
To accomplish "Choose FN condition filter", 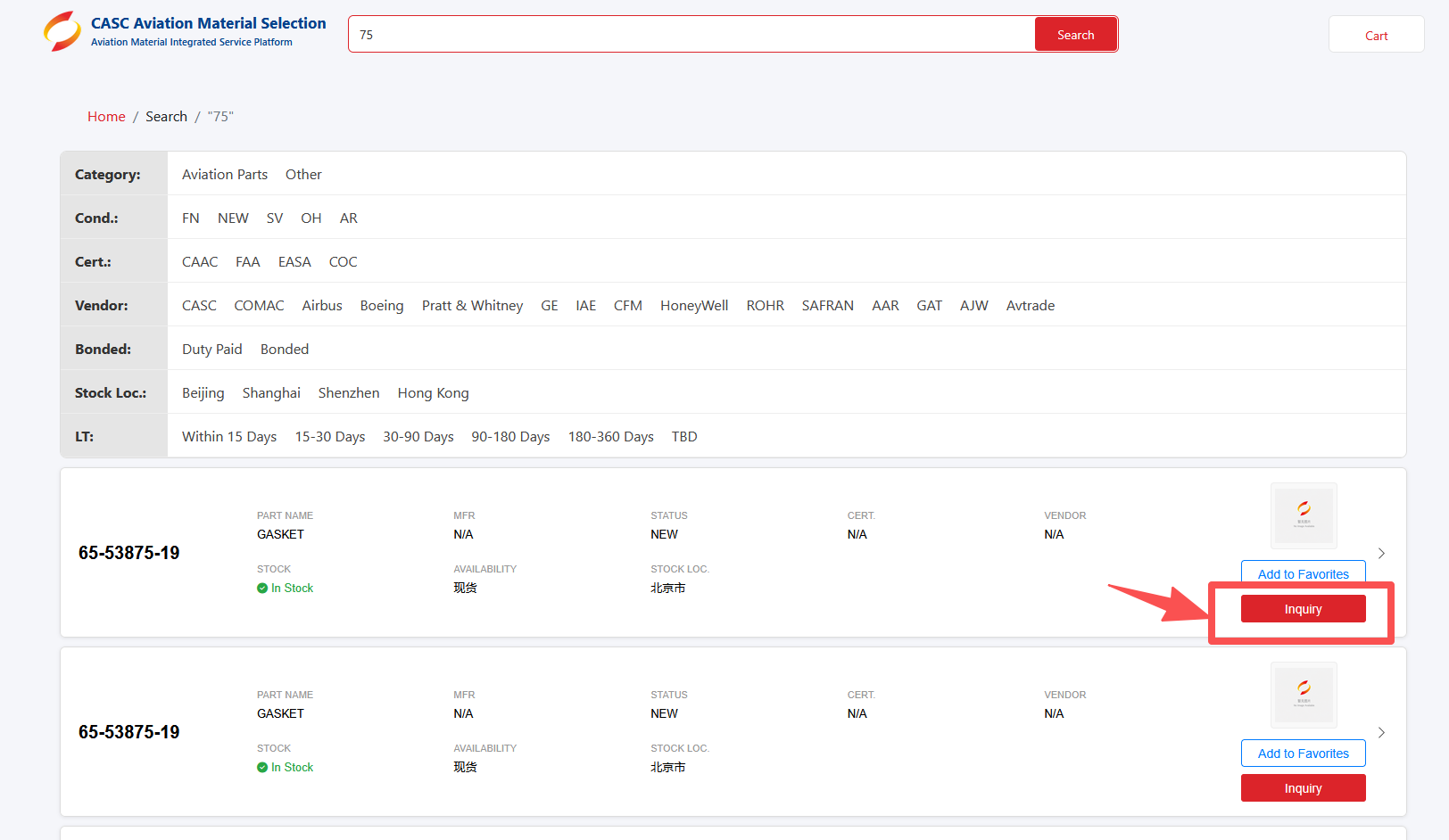I will pos(191,218).
